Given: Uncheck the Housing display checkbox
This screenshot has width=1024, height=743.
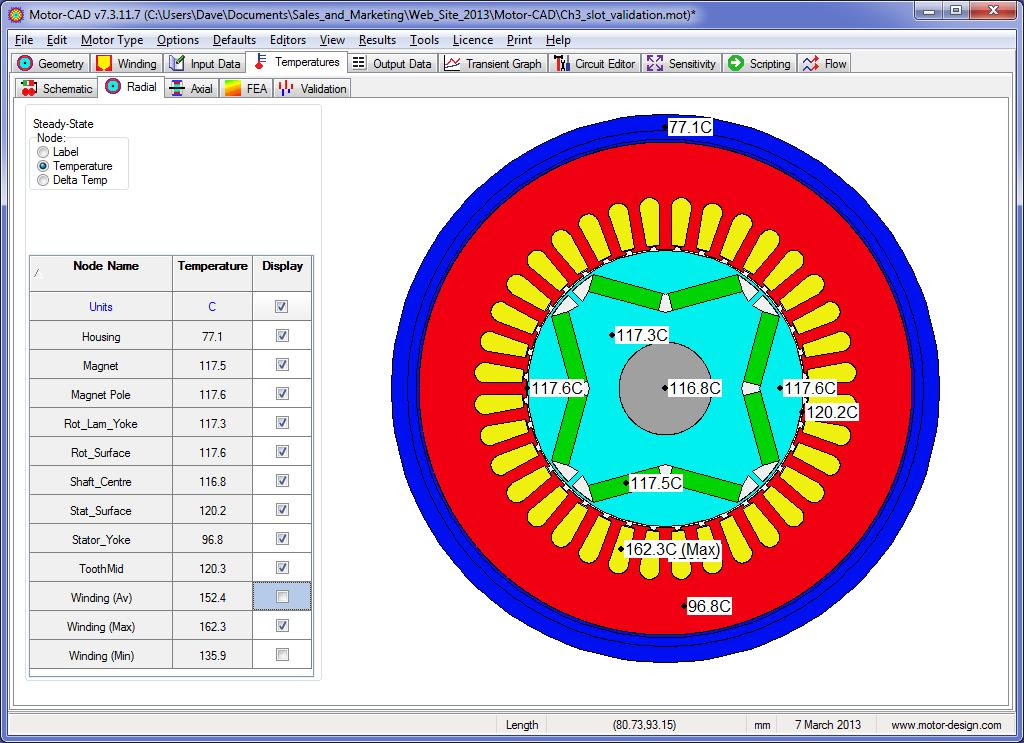Looking at the screenshot, I should [x=282, y=336].
